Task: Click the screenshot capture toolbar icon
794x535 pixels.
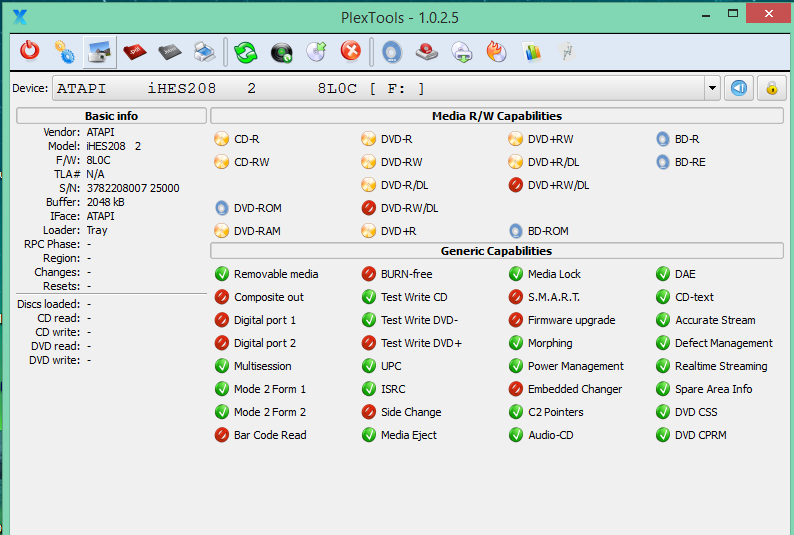Action: (100, 52)
